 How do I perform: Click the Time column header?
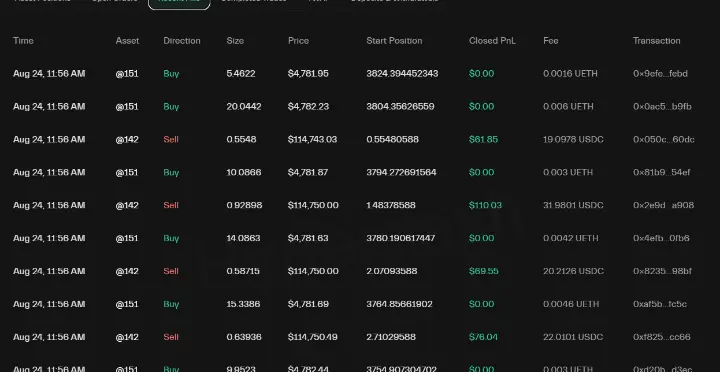23,41
